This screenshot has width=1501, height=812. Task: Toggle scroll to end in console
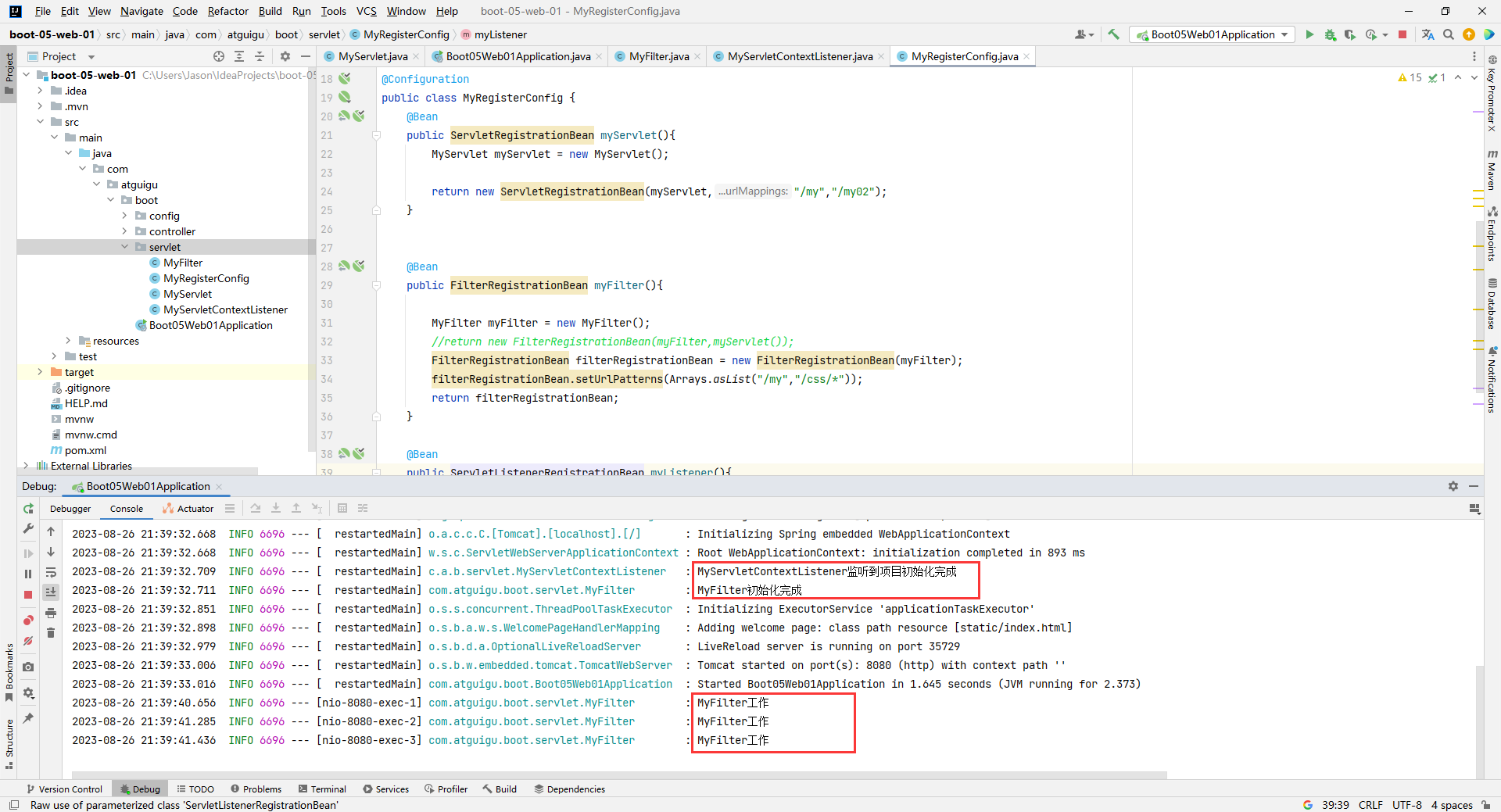tap(51, 592)
